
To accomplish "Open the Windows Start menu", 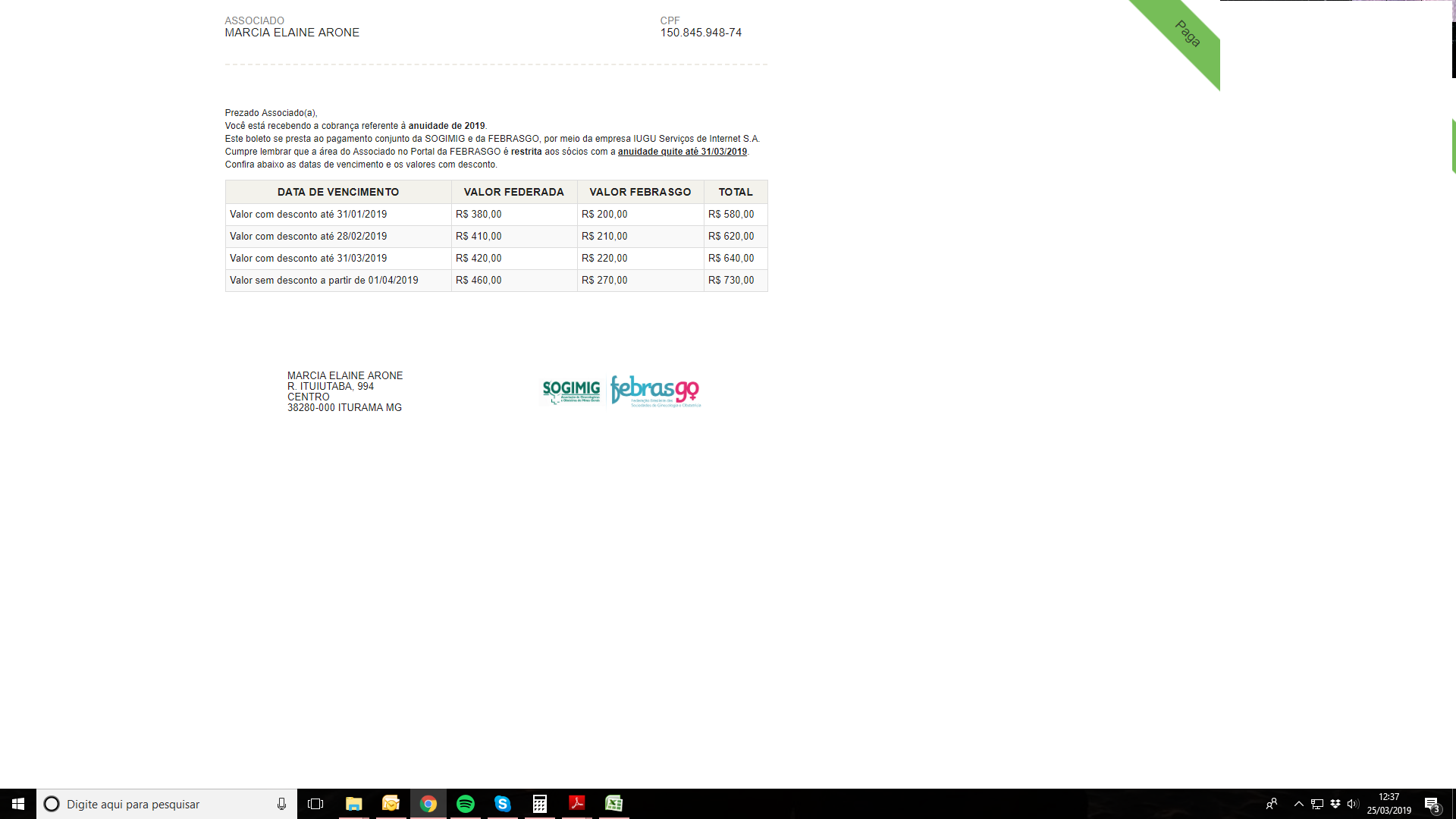I will pos(18,804).
